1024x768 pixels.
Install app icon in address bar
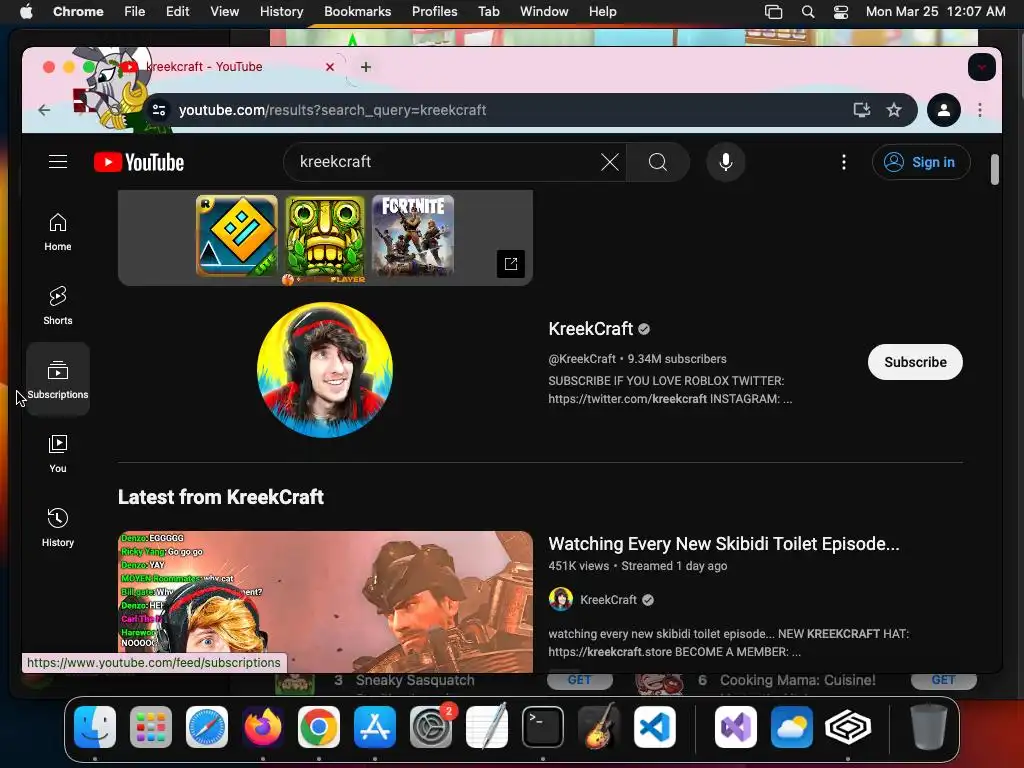[x=862, y=110]
